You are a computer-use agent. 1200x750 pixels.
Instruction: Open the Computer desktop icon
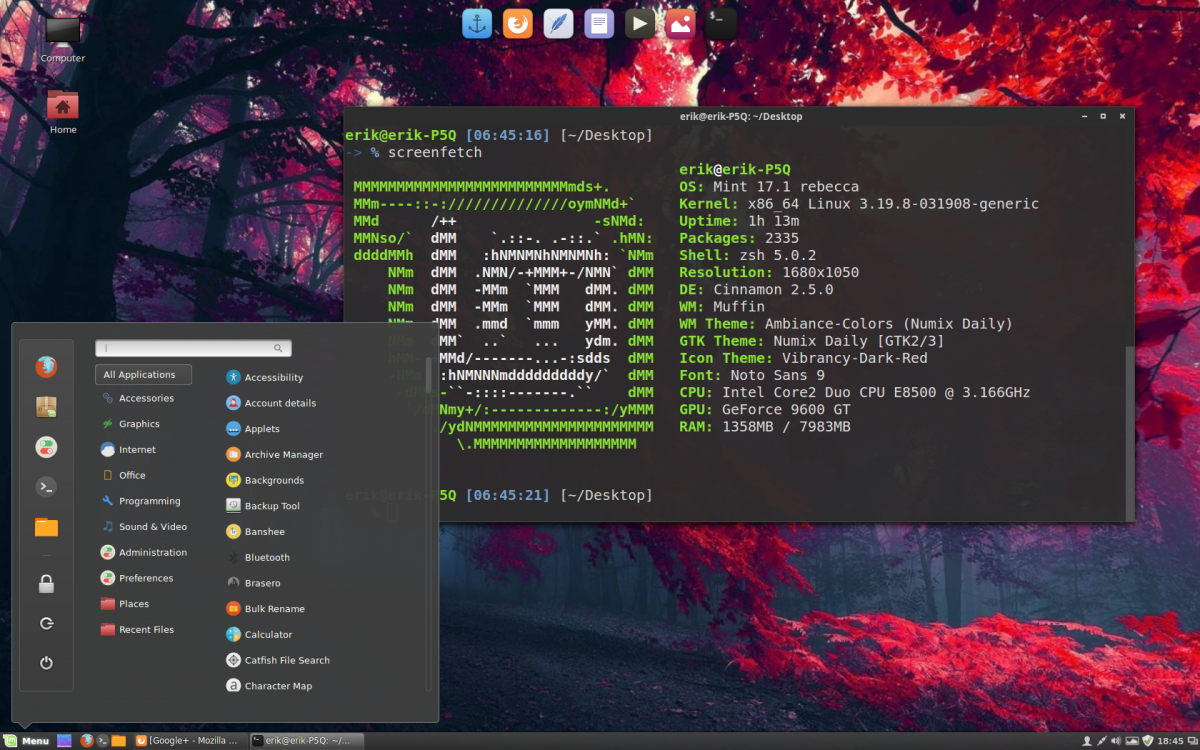(x=63, y=39)
